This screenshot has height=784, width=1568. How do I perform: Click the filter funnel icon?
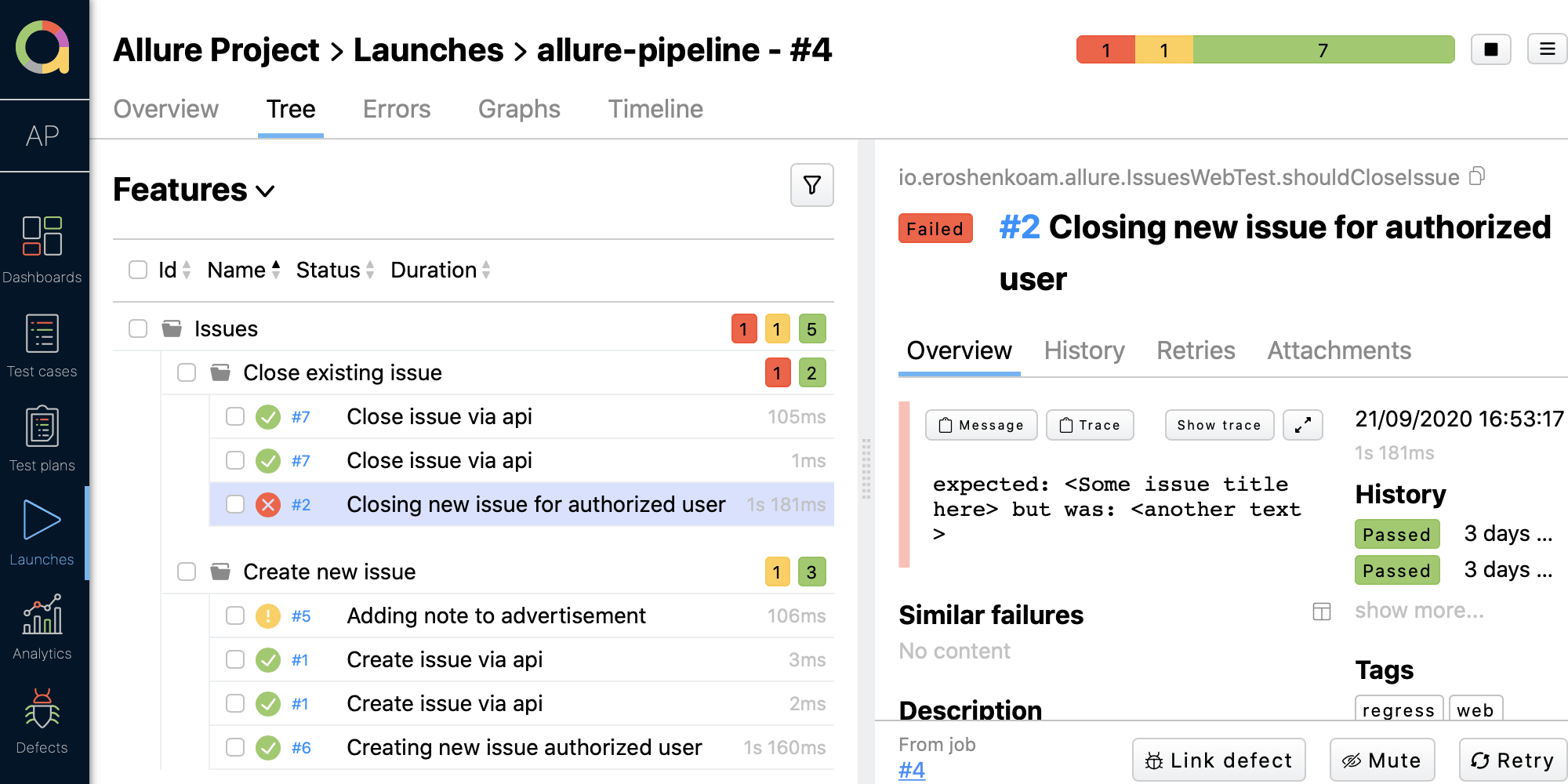pos(811,185)
